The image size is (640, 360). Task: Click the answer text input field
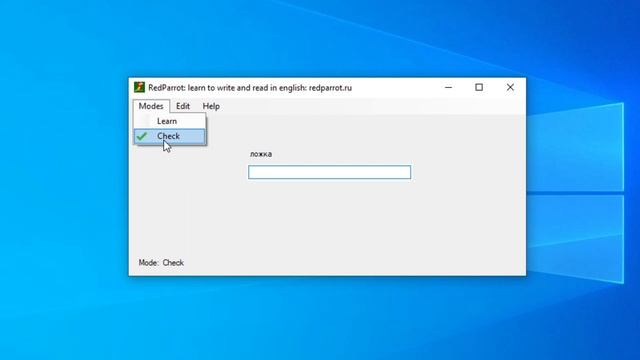click(x=329, y=172)
